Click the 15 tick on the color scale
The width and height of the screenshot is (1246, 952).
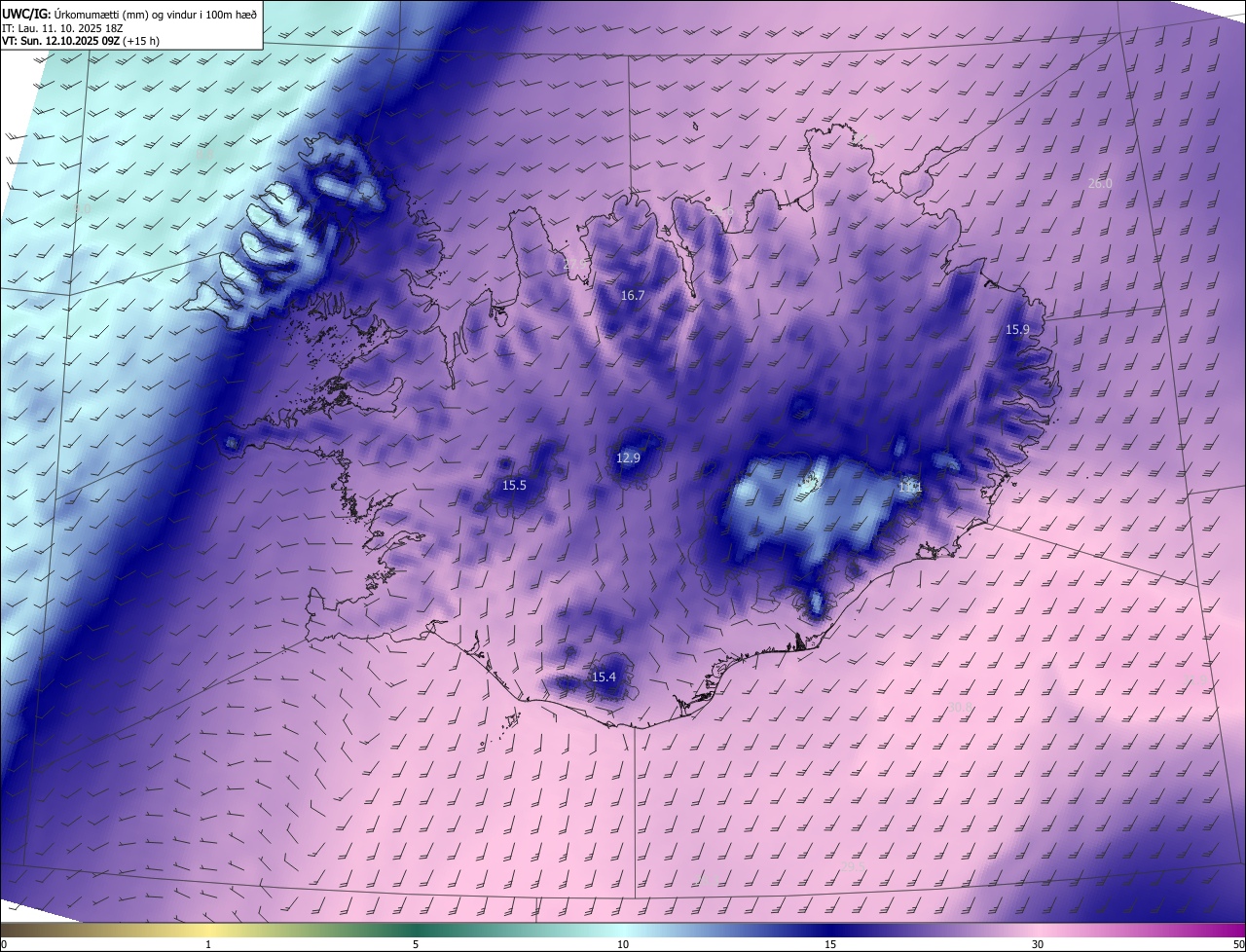click(830, 944)
